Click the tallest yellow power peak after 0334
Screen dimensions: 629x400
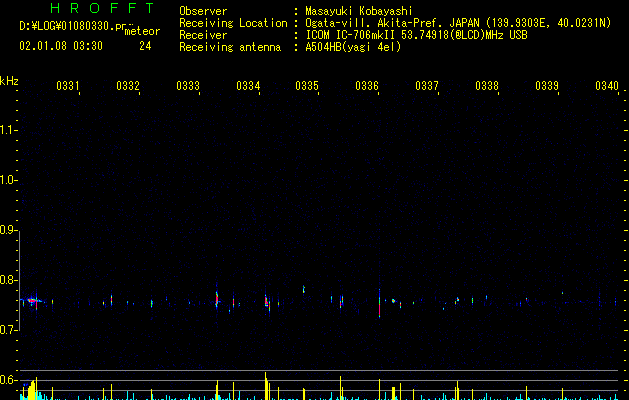click(266, 386)
